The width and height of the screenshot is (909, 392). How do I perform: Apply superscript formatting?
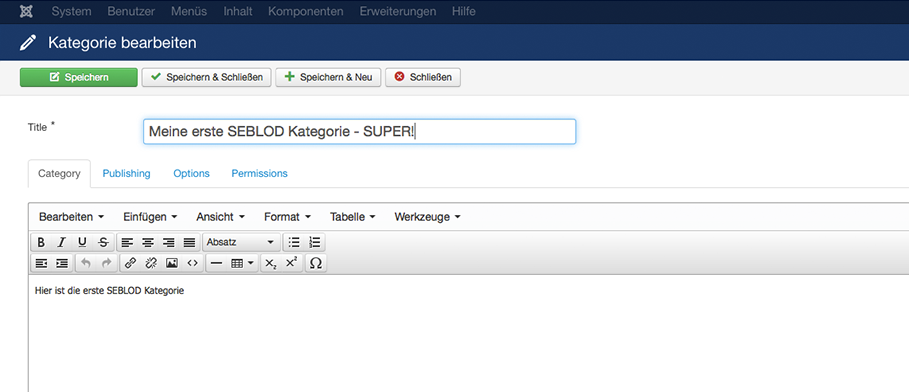point(292,263)
